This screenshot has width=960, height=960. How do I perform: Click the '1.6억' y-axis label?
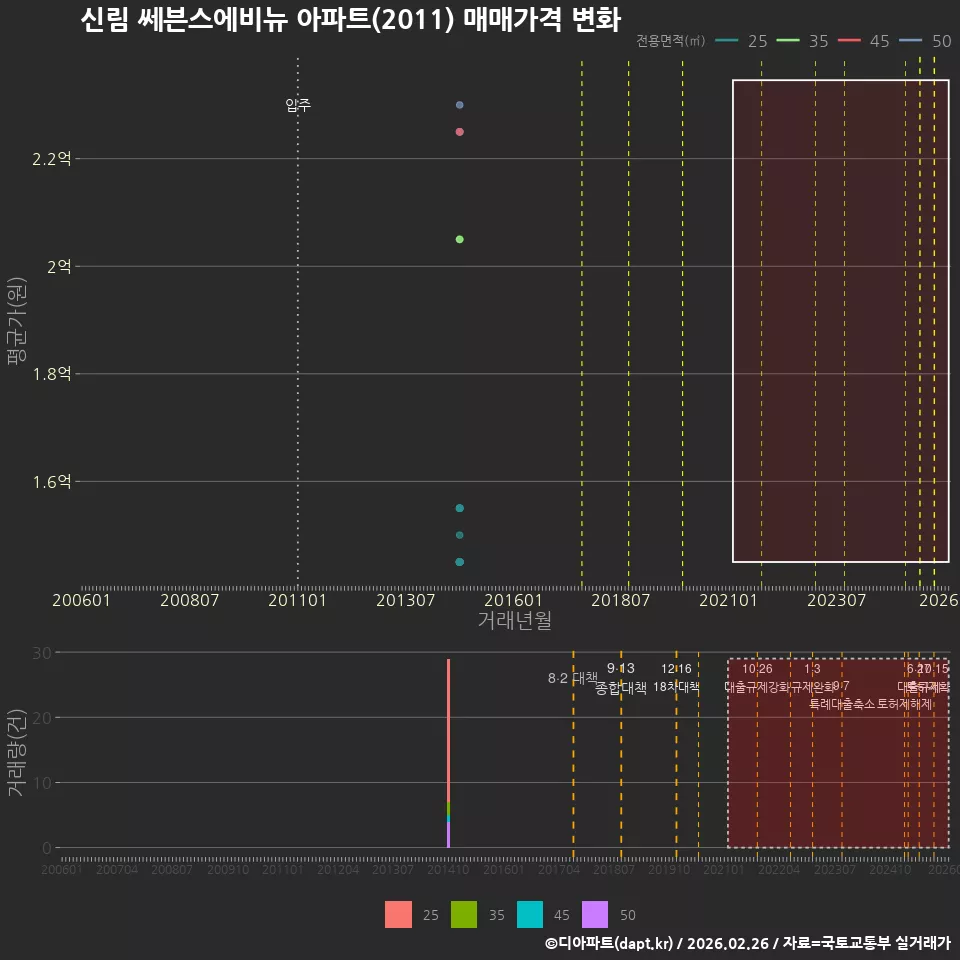point(51,481)
